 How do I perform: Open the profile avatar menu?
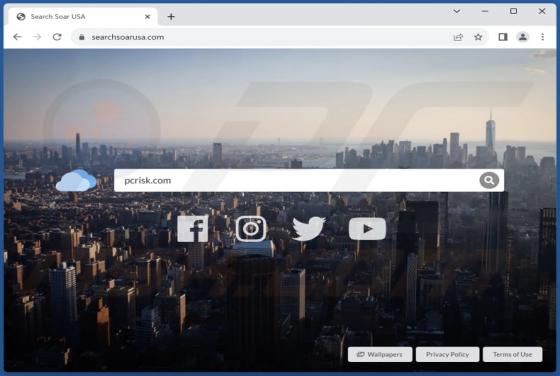523,37
